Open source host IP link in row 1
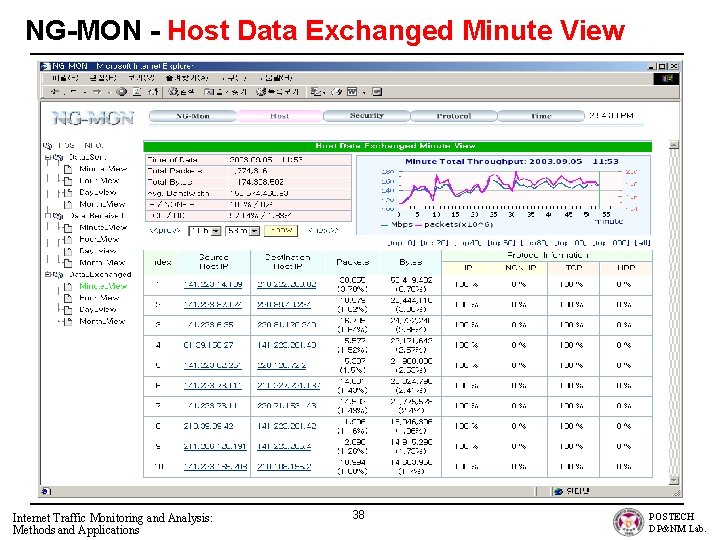 tap(213, 284)
